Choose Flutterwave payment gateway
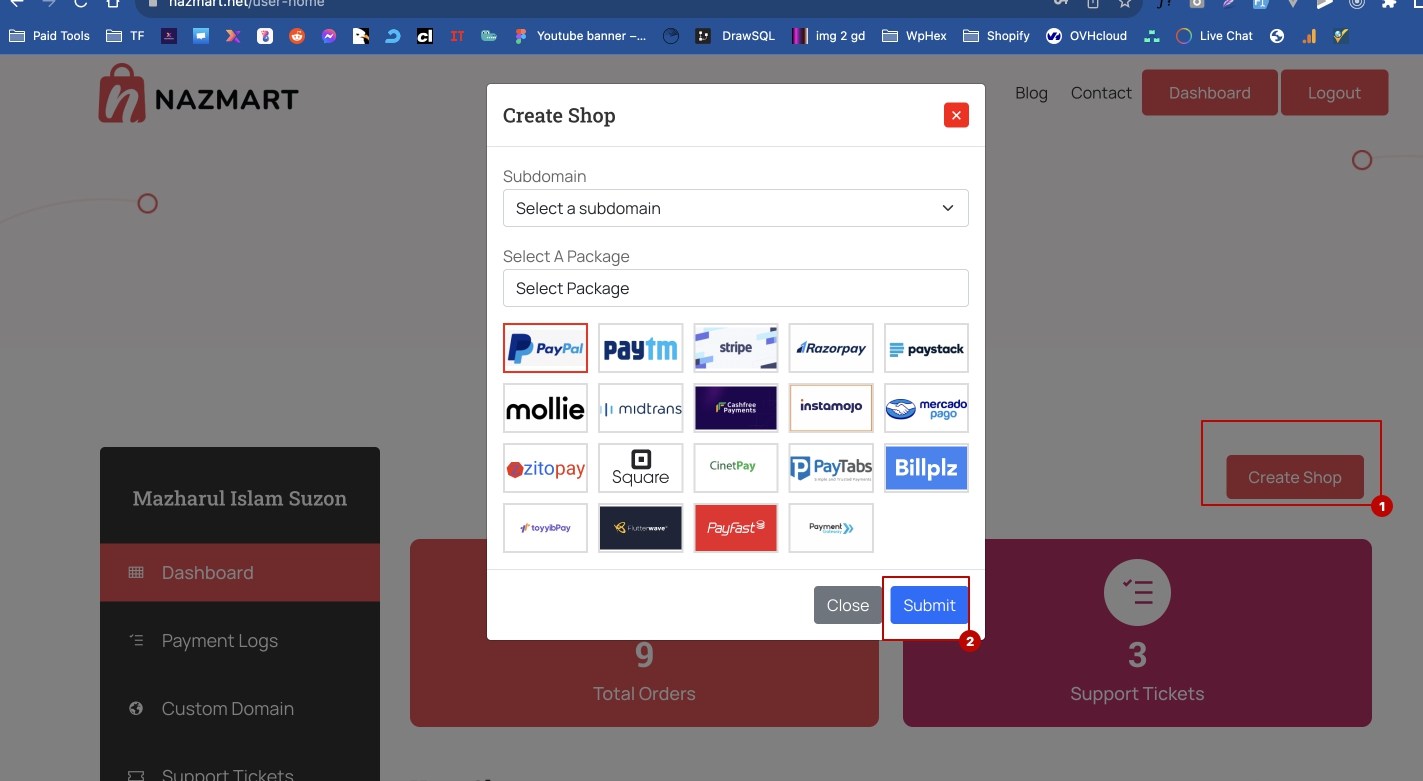 [640, 528]
